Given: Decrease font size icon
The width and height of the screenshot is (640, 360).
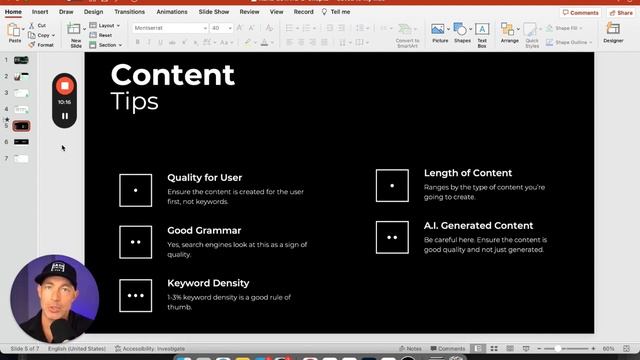Looking at the screenshot, I should (x=251, y=28).
